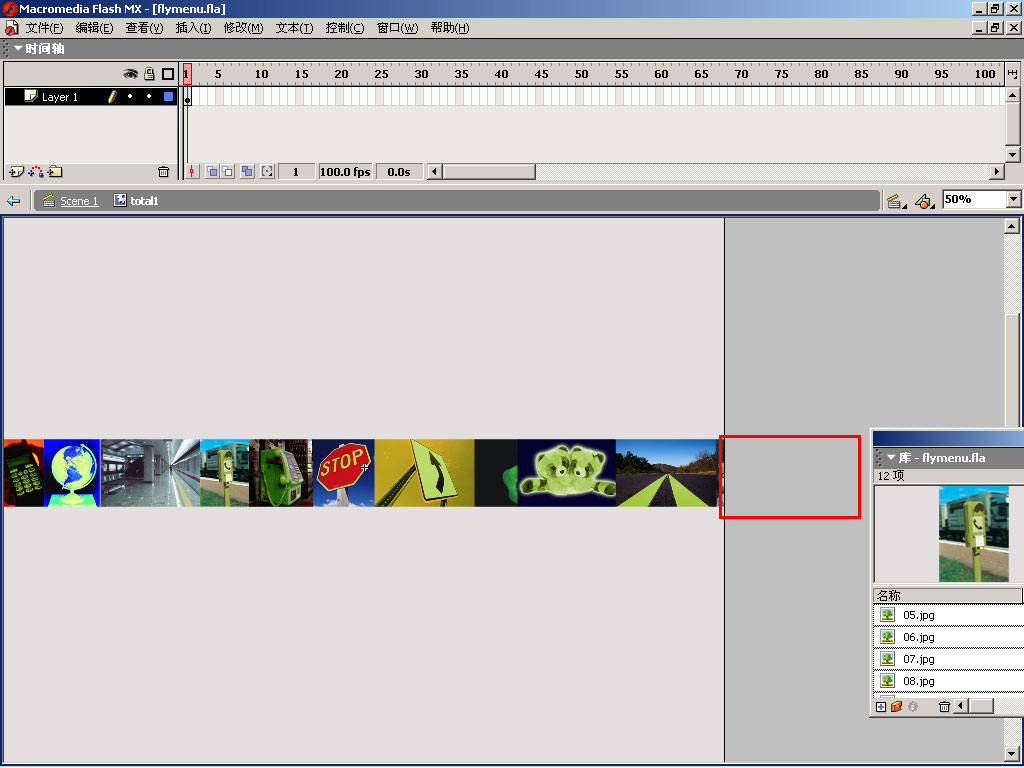Open the 查看(V) menu

(144, 28)
